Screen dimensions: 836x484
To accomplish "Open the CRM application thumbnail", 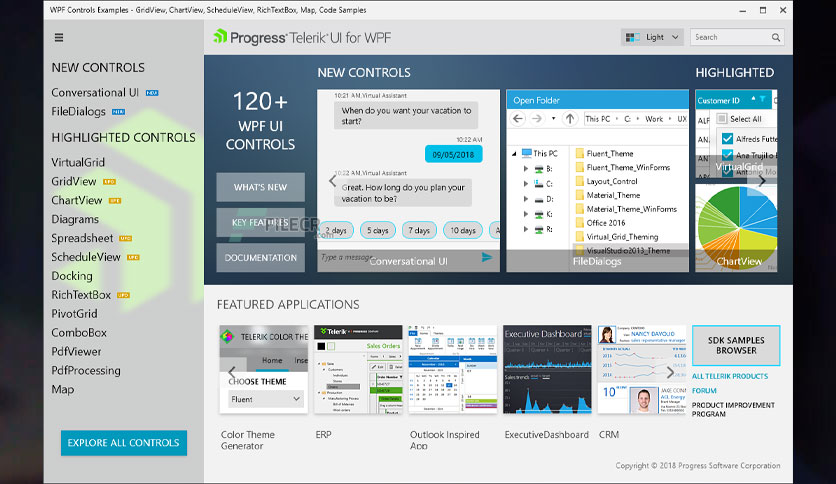I will pos(641,369).
